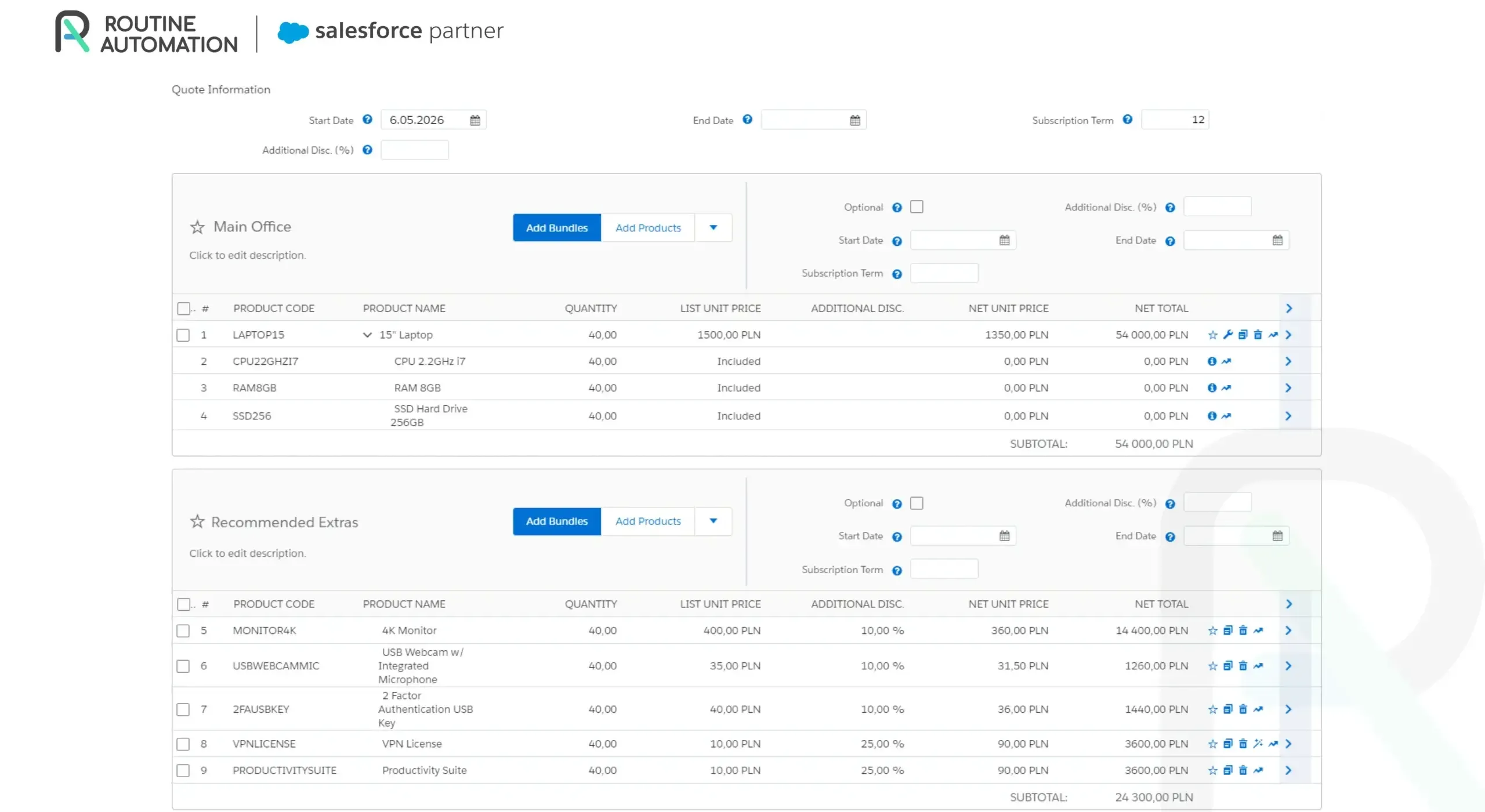1485x812 pixels.
Task: Click Add Bundles in Main Office group
Action: (x=557, y=227)
